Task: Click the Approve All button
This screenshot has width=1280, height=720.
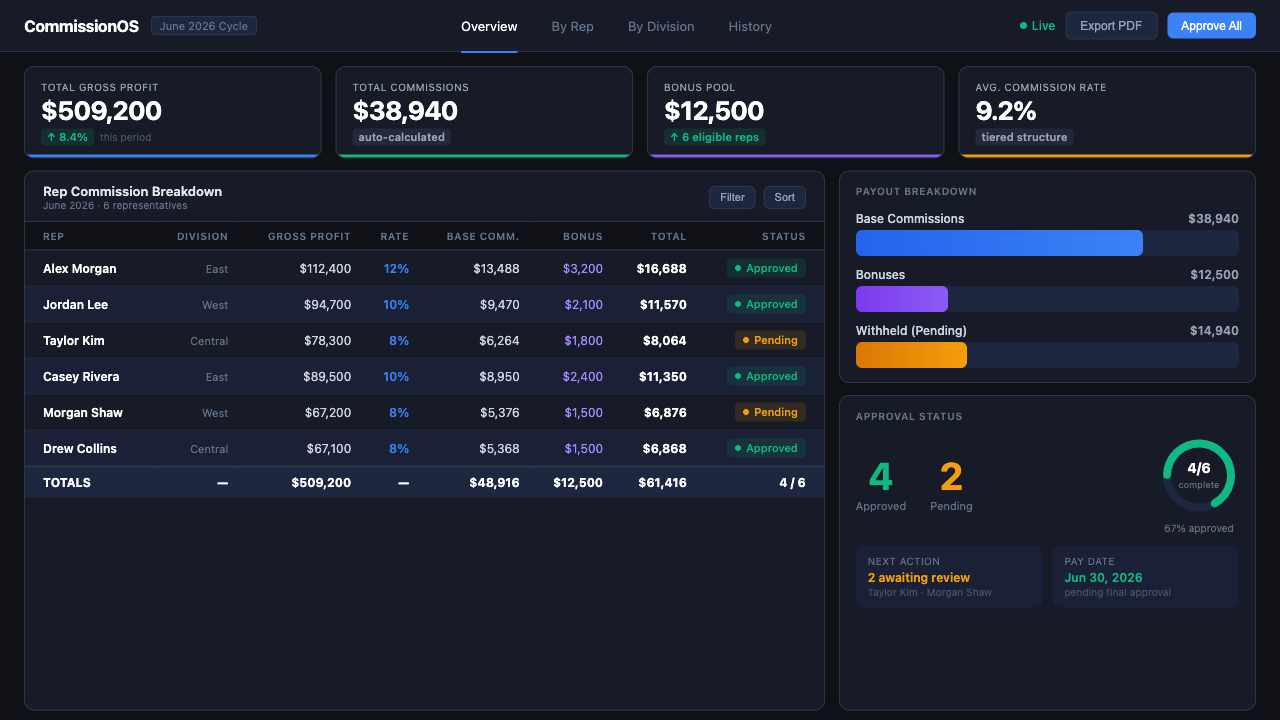Action: [1211, 26]
